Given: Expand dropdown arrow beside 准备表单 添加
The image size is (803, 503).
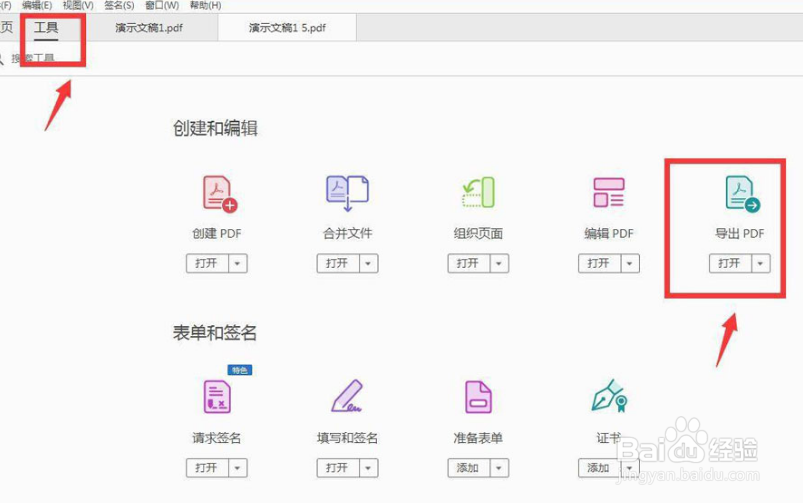Looking at the screenshot, I should coord(499,468).
